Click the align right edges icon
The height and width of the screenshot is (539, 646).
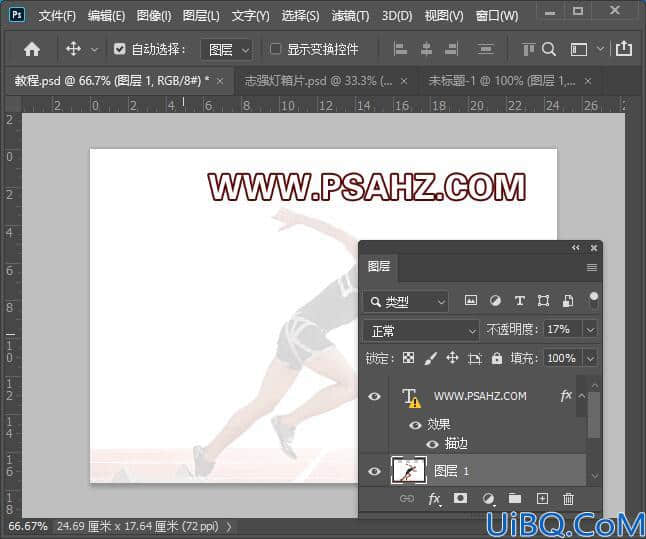click(x=452, y=49)
